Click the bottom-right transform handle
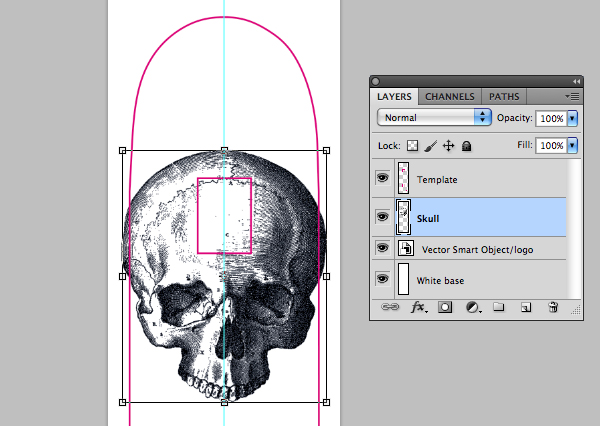The width and height of the screenshot is (600, 426). click(326, 402)
